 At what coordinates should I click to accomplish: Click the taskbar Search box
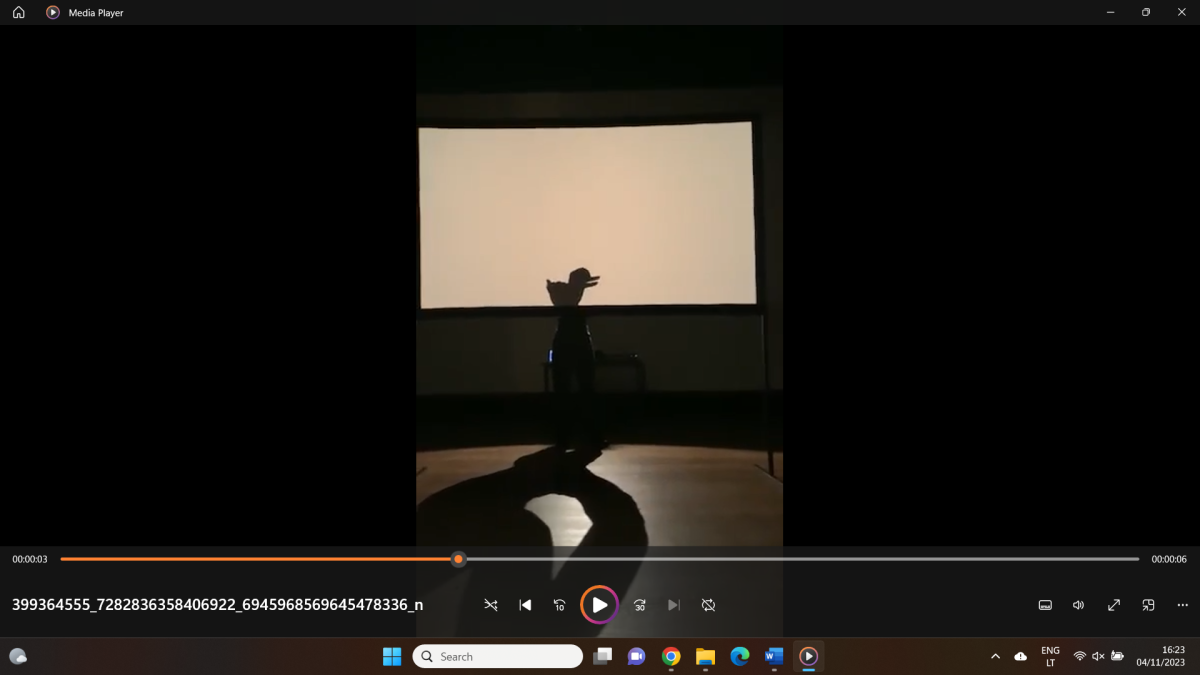[x=498, y=656]
